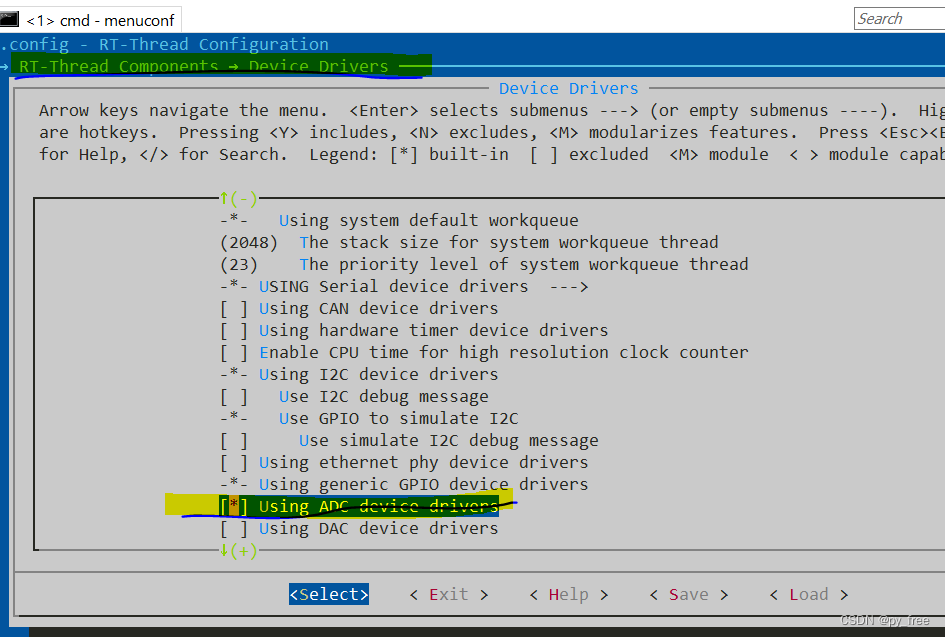945x637 pixels.
Task: Toggle 'Use simulate I2C debug message' checkbox
Action: coord(234,441)
